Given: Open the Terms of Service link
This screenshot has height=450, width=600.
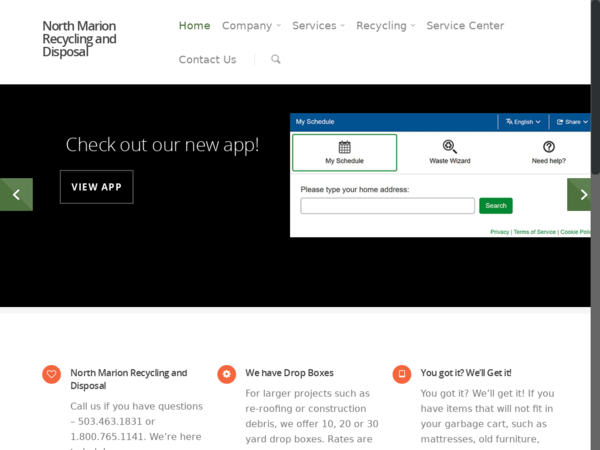Looking at the screenshot, I should (x=535, y=232).
